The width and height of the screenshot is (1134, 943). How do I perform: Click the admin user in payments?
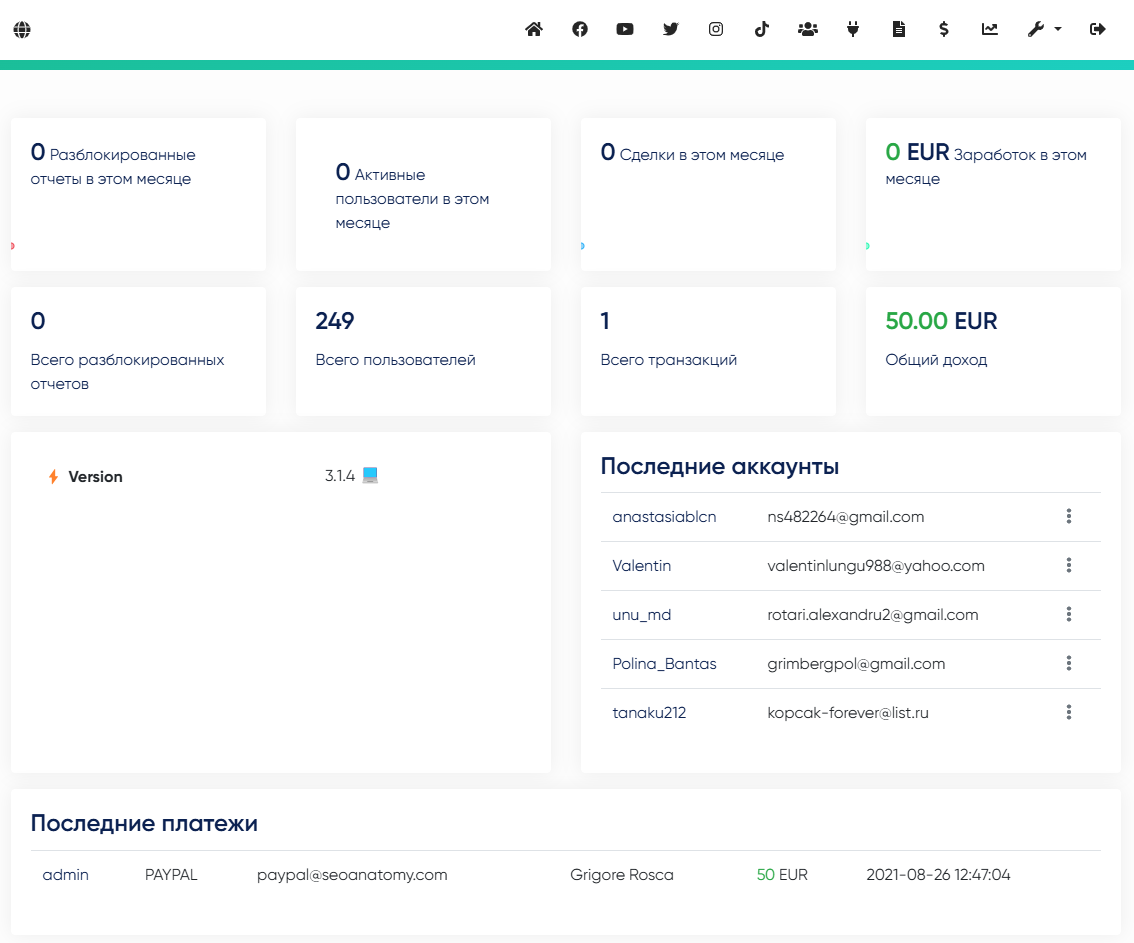[x=65, y=875]
